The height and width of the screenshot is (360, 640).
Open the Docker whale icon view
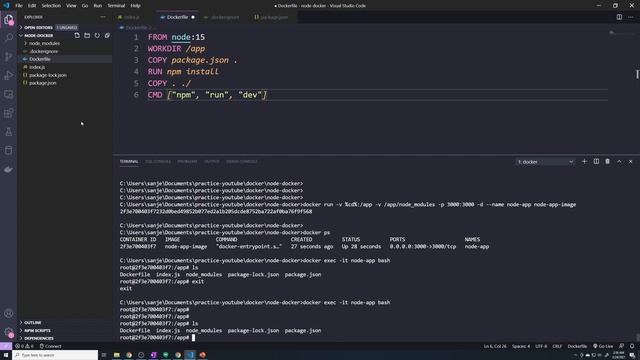[9, 169]
